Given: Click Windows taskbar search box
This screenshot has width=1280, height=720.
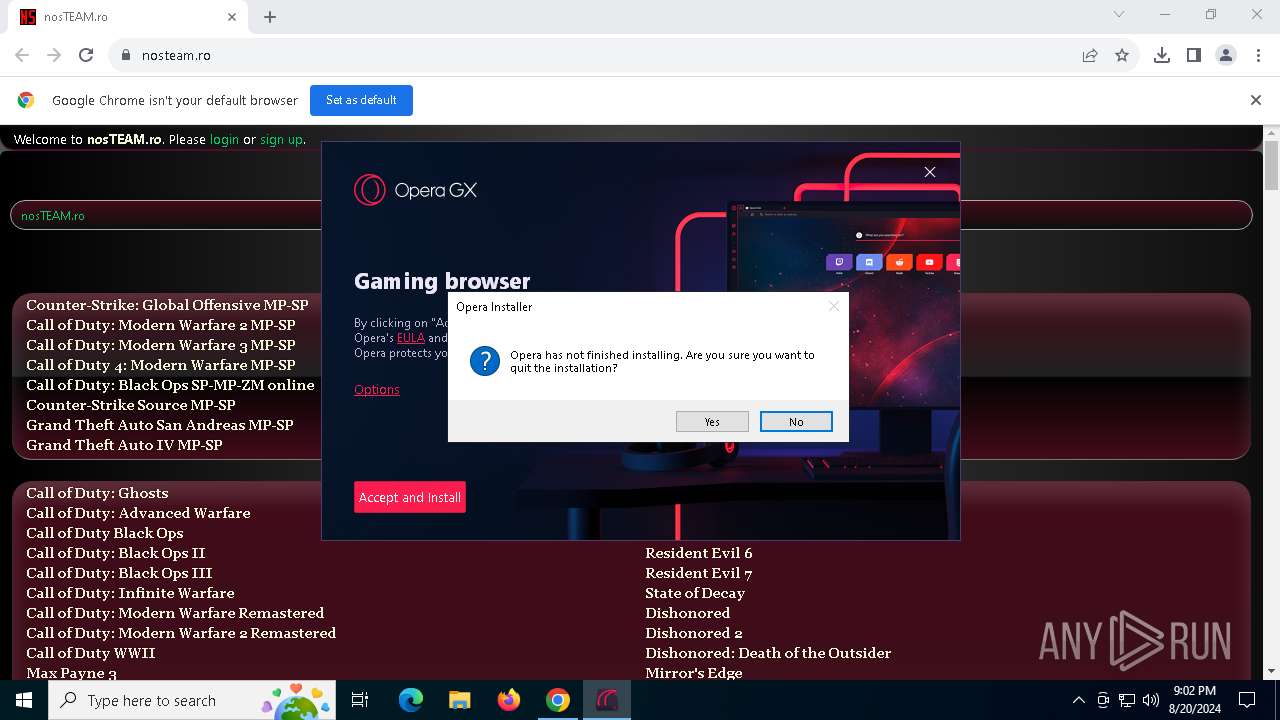Looking at the screenshot, I should point(192,700).
